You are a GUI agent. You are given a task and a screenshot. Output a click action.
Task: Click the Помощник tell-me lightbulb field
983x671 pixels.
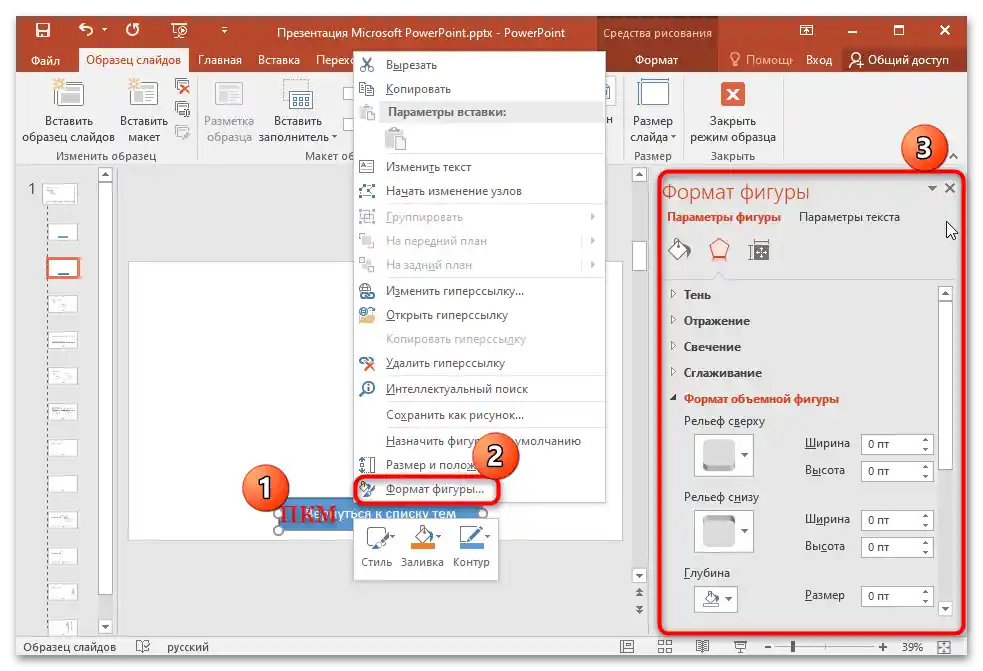(x=762, y=60)
